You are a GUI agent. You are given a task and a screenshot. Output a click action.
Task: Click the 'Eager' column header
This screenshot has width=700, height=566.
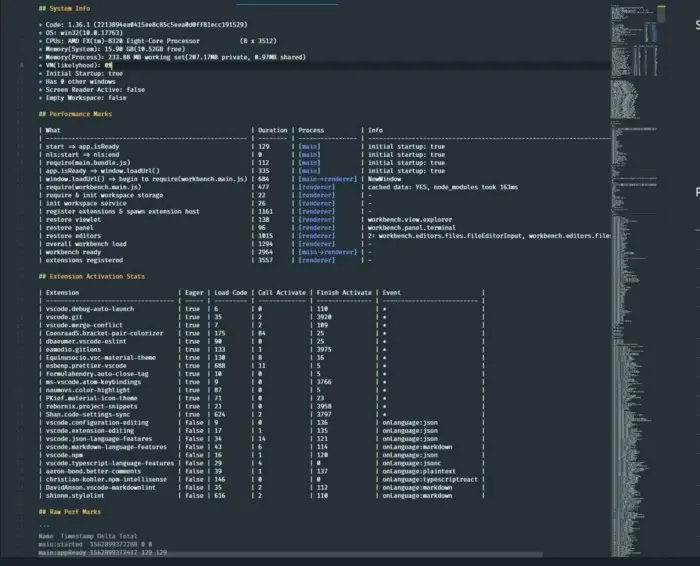[194, 293]
